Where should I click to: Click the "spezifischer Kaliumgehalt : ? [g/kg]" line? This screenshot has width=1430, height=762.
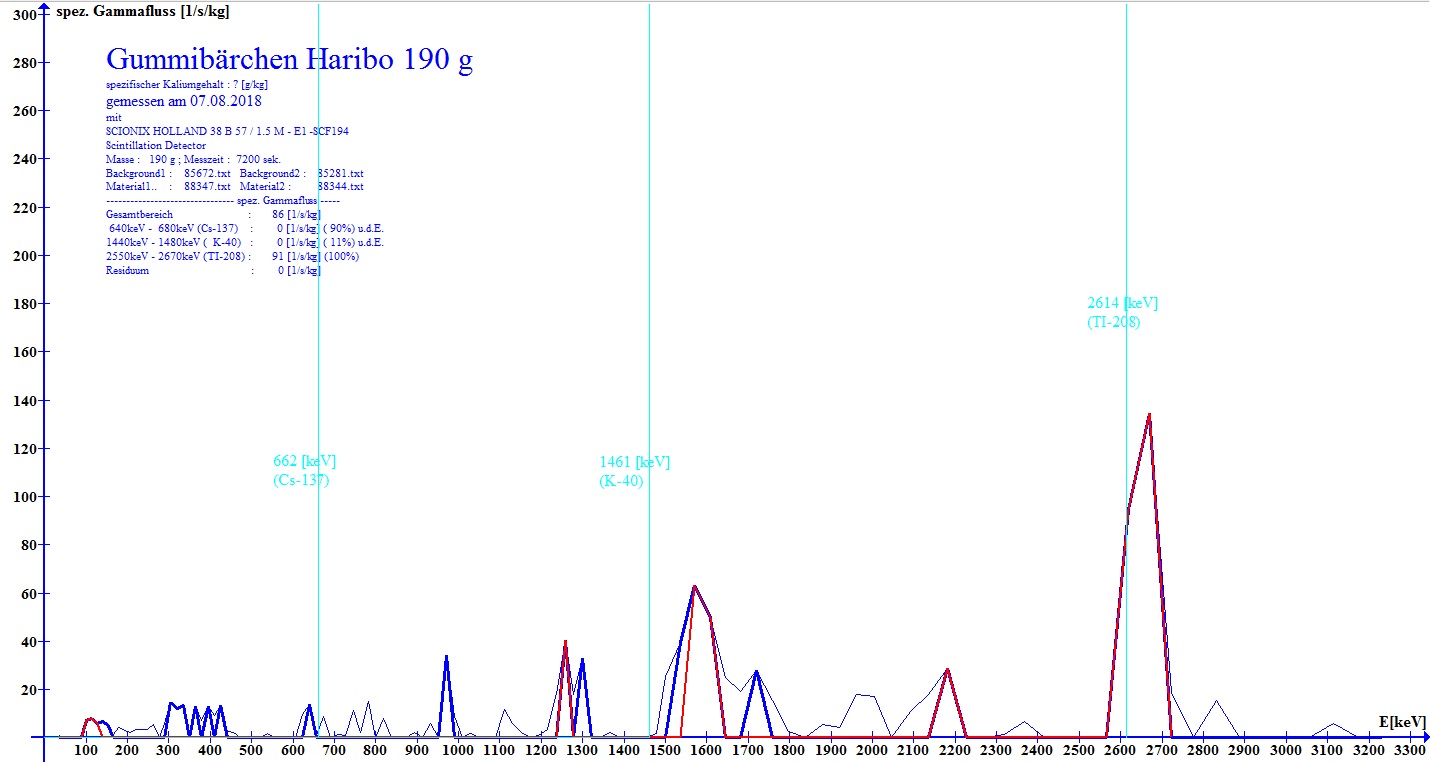187,84
